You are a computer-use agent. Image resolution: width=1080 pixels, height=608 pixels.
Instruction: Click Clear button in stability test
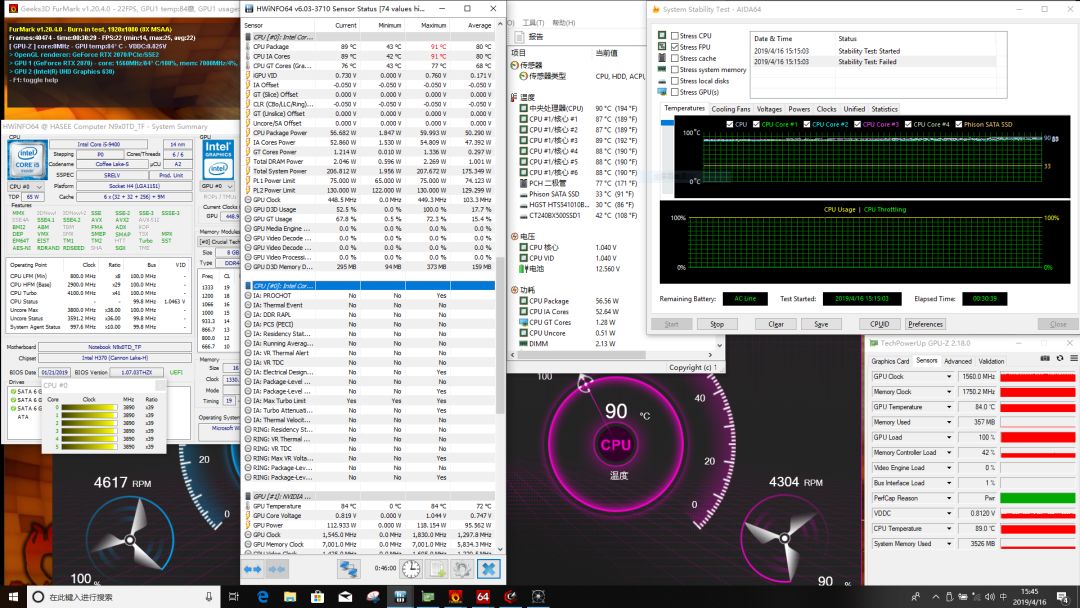tap(776, 324)
